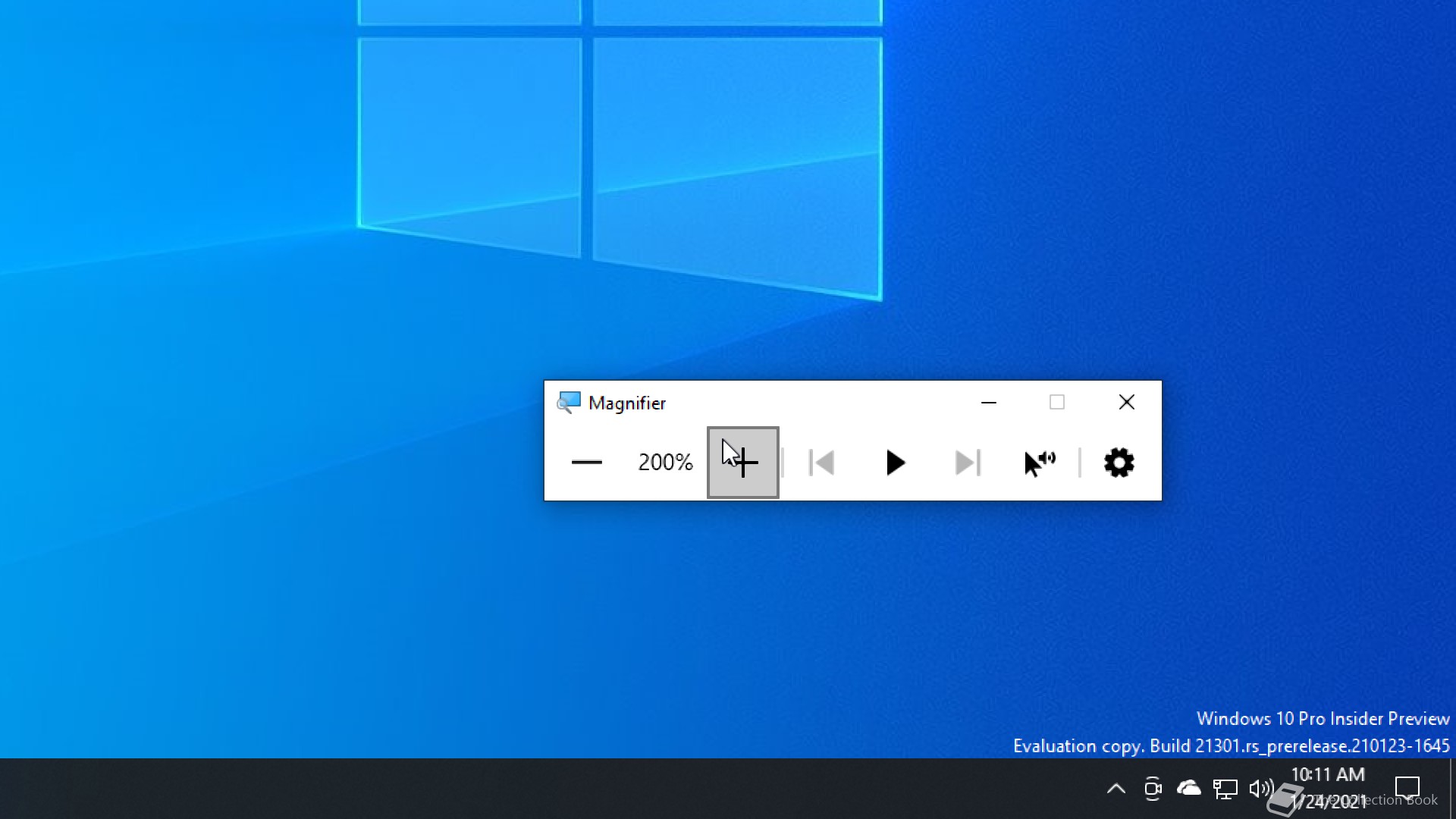Go to previous sentence in Magnifier reading
The width and height of the screenshot is (1456, 819).
pyautogui.click(x=821, y=462)
